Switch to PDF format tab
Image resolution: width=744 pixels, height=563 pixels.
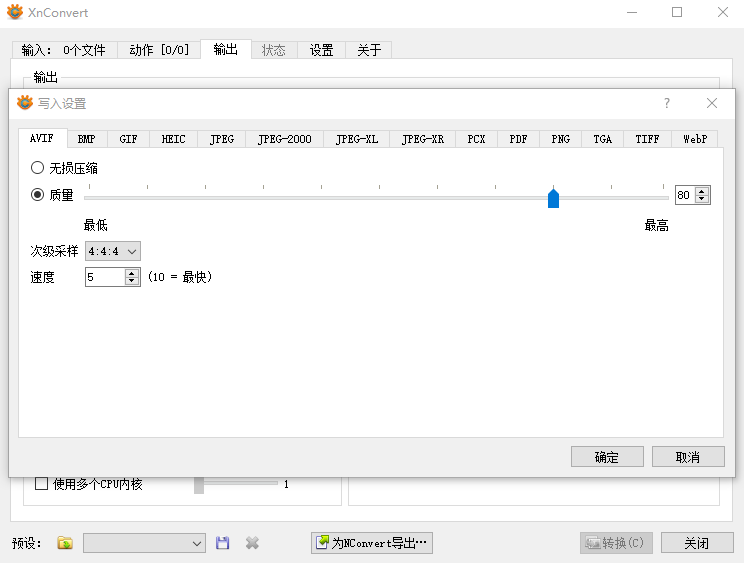point(518,139)
